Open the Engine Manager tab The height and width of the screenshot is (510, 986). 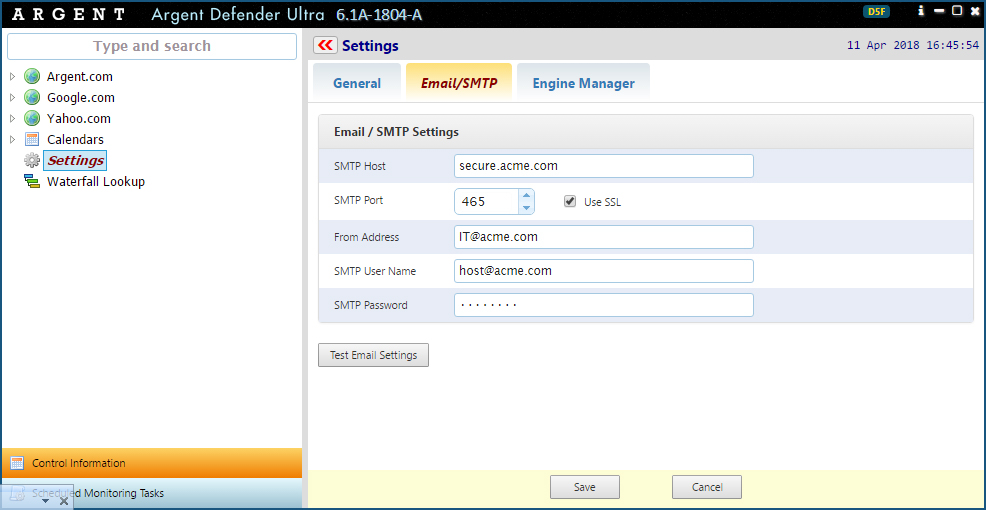[x=583, y=83]
